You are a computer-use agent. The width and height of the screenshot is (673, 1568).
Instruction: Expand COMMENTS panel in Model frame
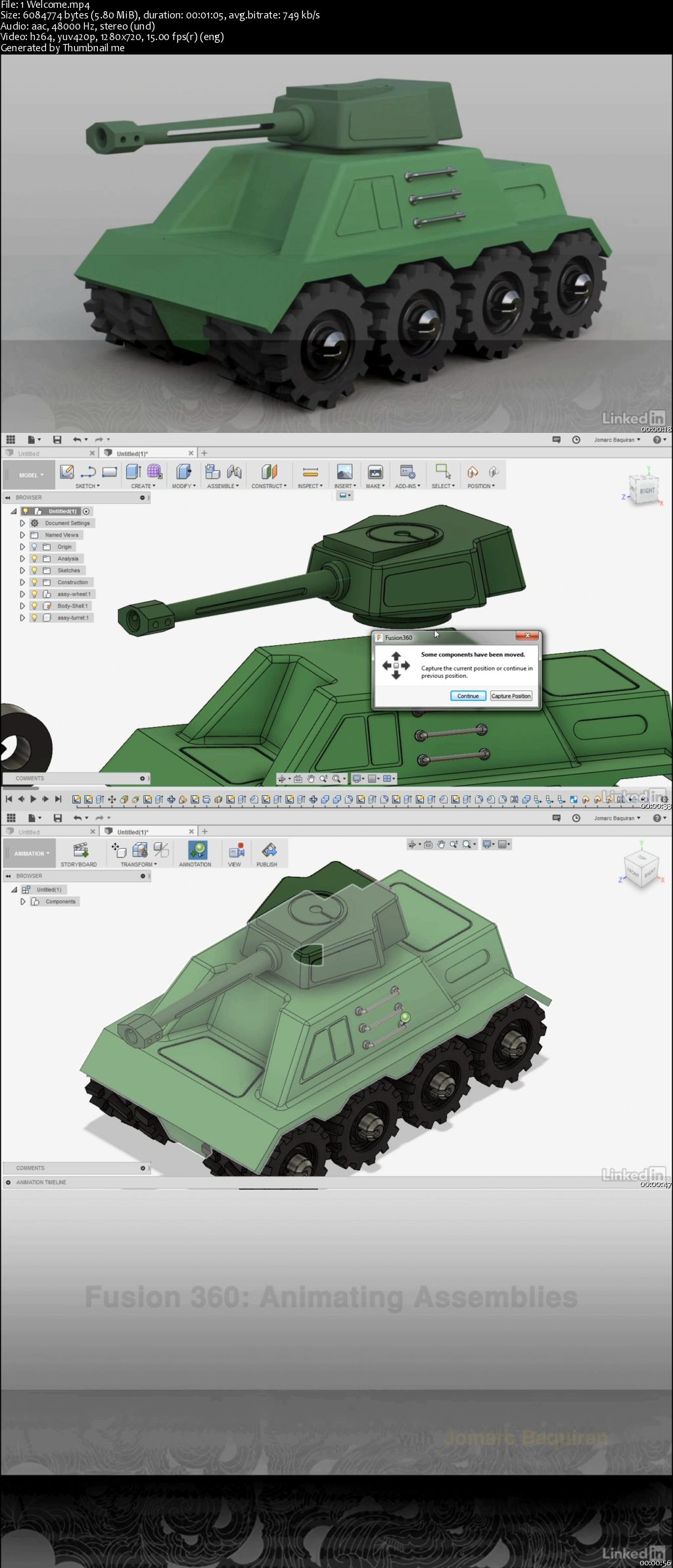142,778
